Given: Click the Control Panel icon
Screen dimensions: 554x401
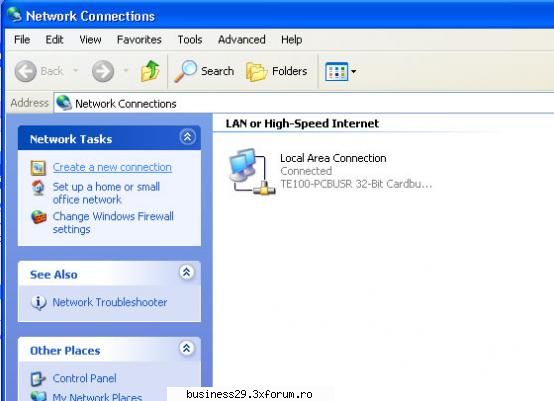Looking at the screenshot, I should pyautogui.click(x=38, y=379).
